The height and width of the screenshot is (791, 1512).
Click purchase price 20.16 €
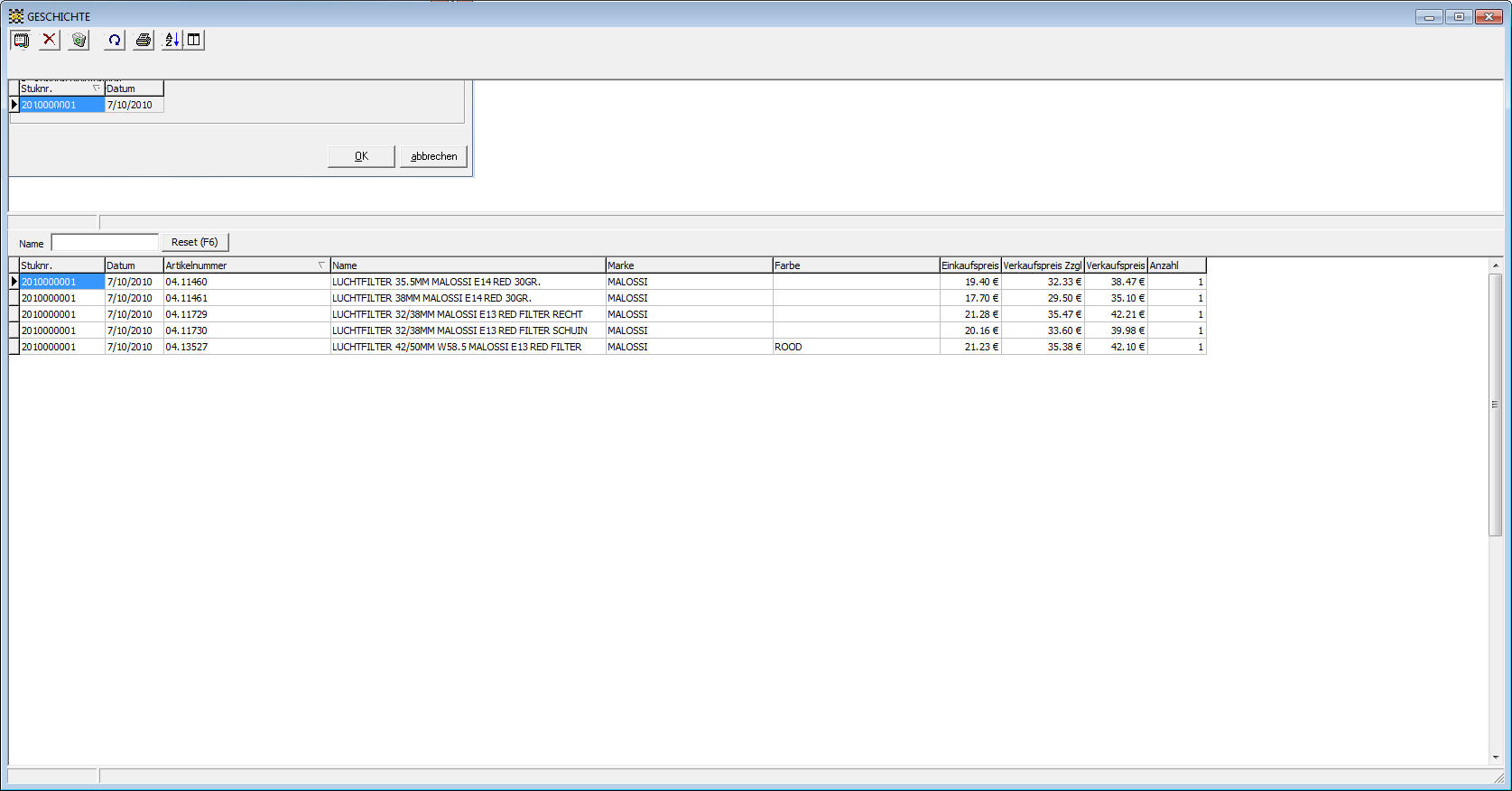click(x=970, y=330)
